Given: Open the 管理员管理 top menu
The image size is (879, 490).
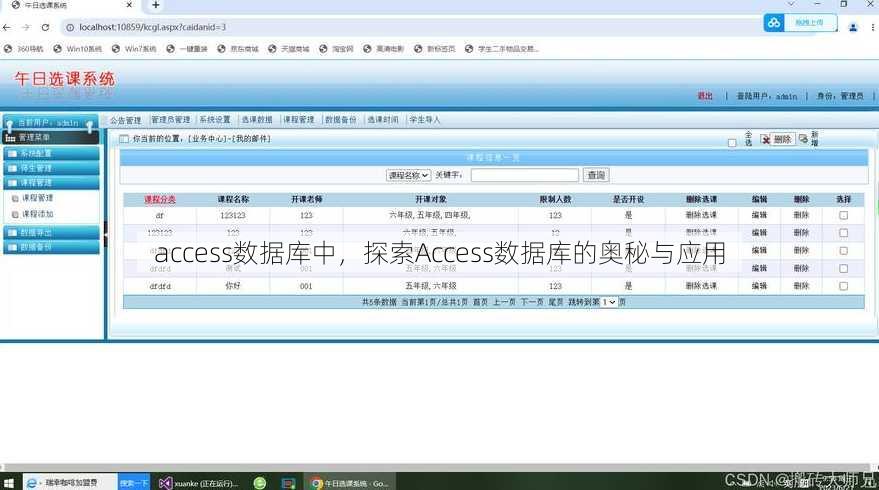Looking at the screenshot, I should (x=170, y=120).
